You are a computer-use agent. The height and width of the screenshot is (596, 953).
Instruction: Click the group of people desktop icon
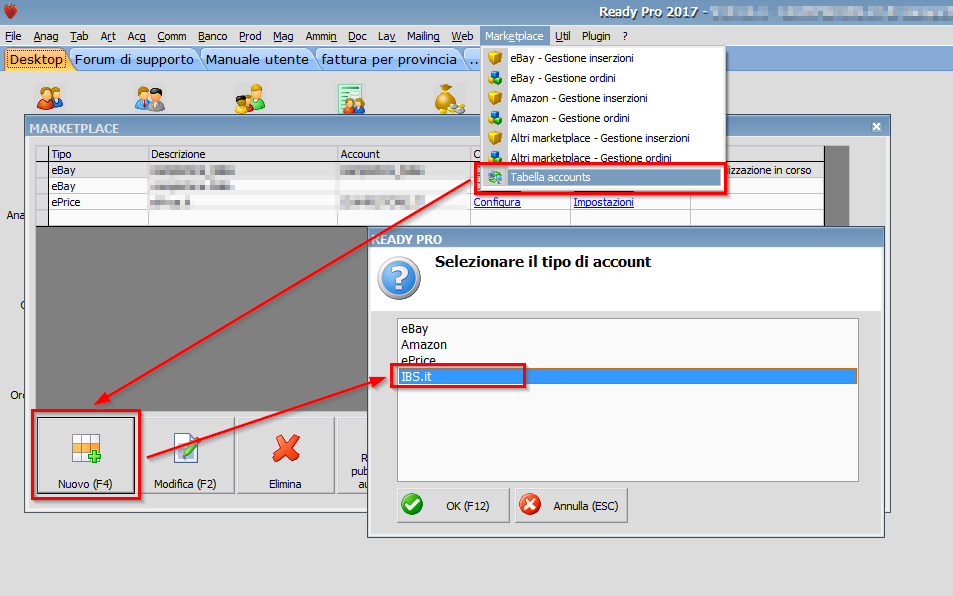[x=250, y=98]
